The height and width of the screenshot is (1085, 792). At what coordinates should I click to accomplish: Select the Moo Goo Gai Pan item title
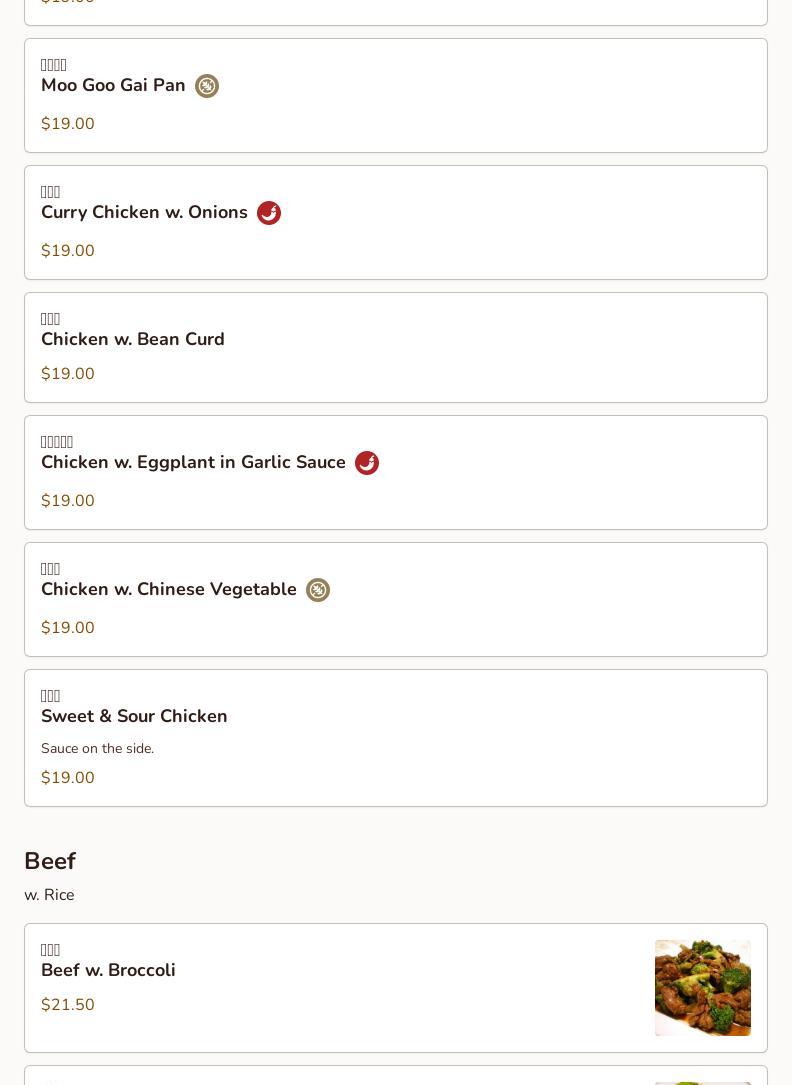point(113,86)
